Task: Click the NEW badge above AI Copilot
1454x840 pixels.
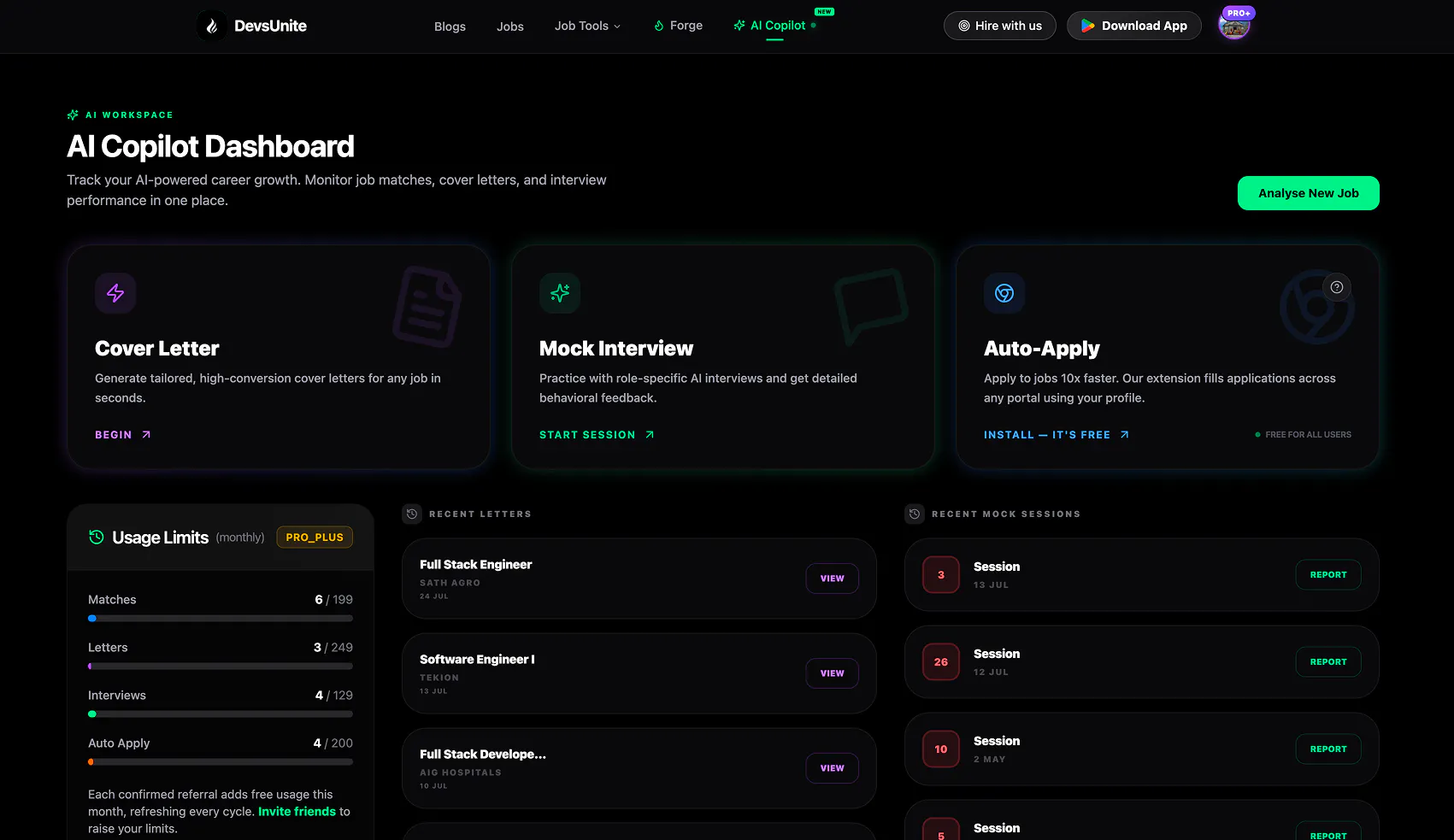Action: click(x=824, y=12)
